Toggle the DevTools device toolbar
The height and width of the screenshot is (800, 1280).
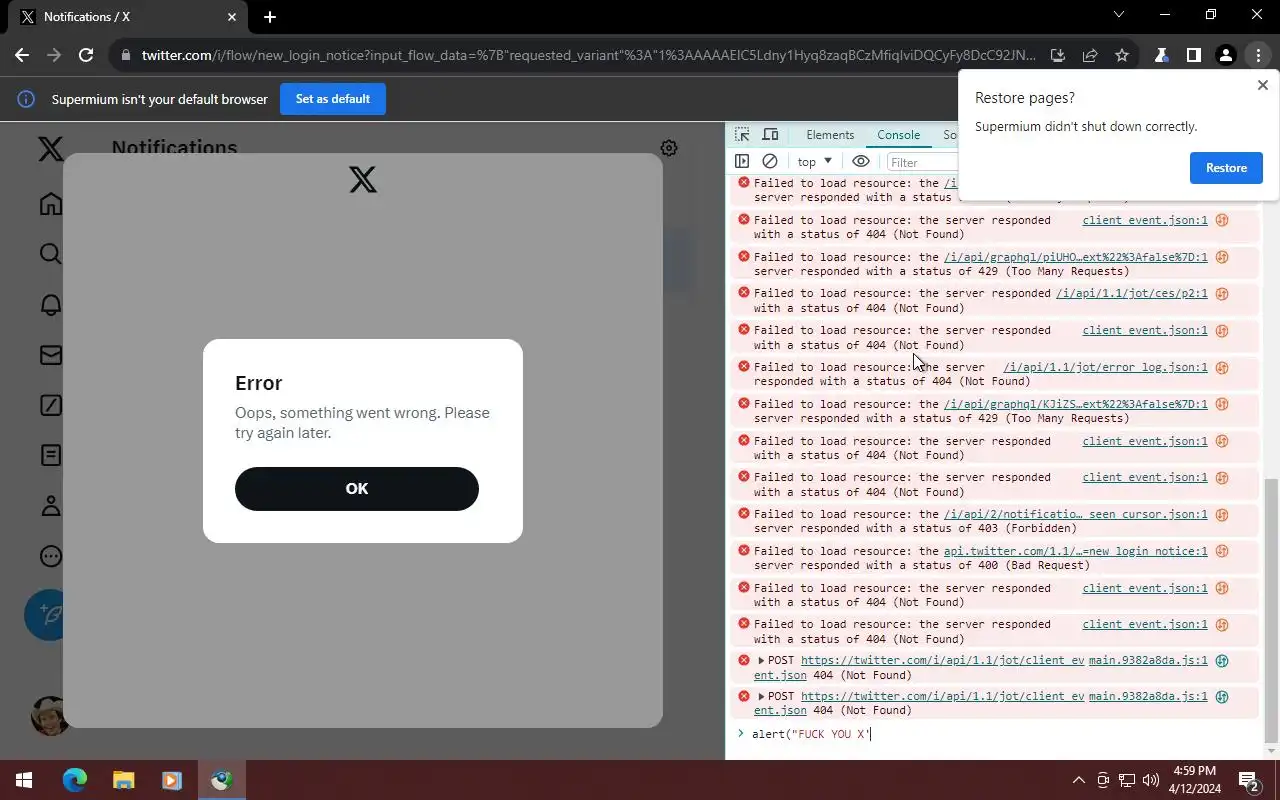click(770, 135)
